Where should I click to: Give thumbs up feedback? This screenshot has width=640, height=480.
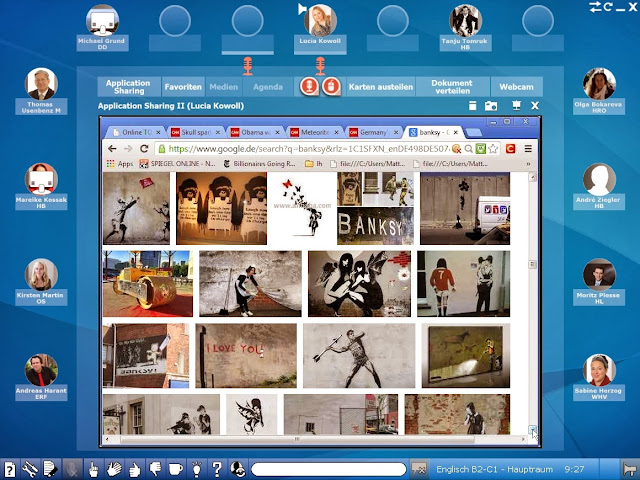coord(135,469)
